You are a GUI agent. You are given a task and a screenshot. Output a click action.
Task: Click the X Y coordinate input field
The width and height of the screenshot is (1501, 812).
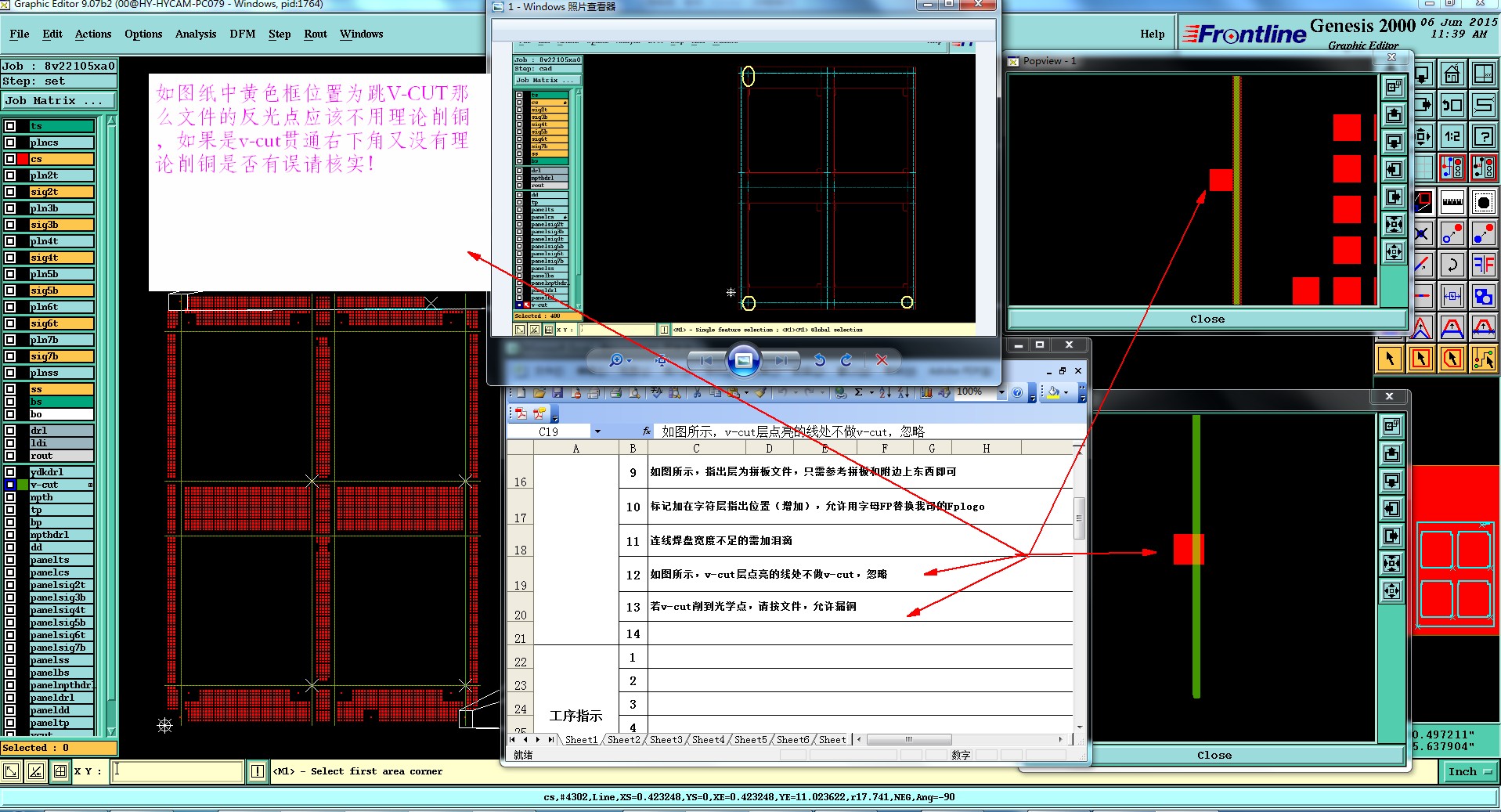178,771
